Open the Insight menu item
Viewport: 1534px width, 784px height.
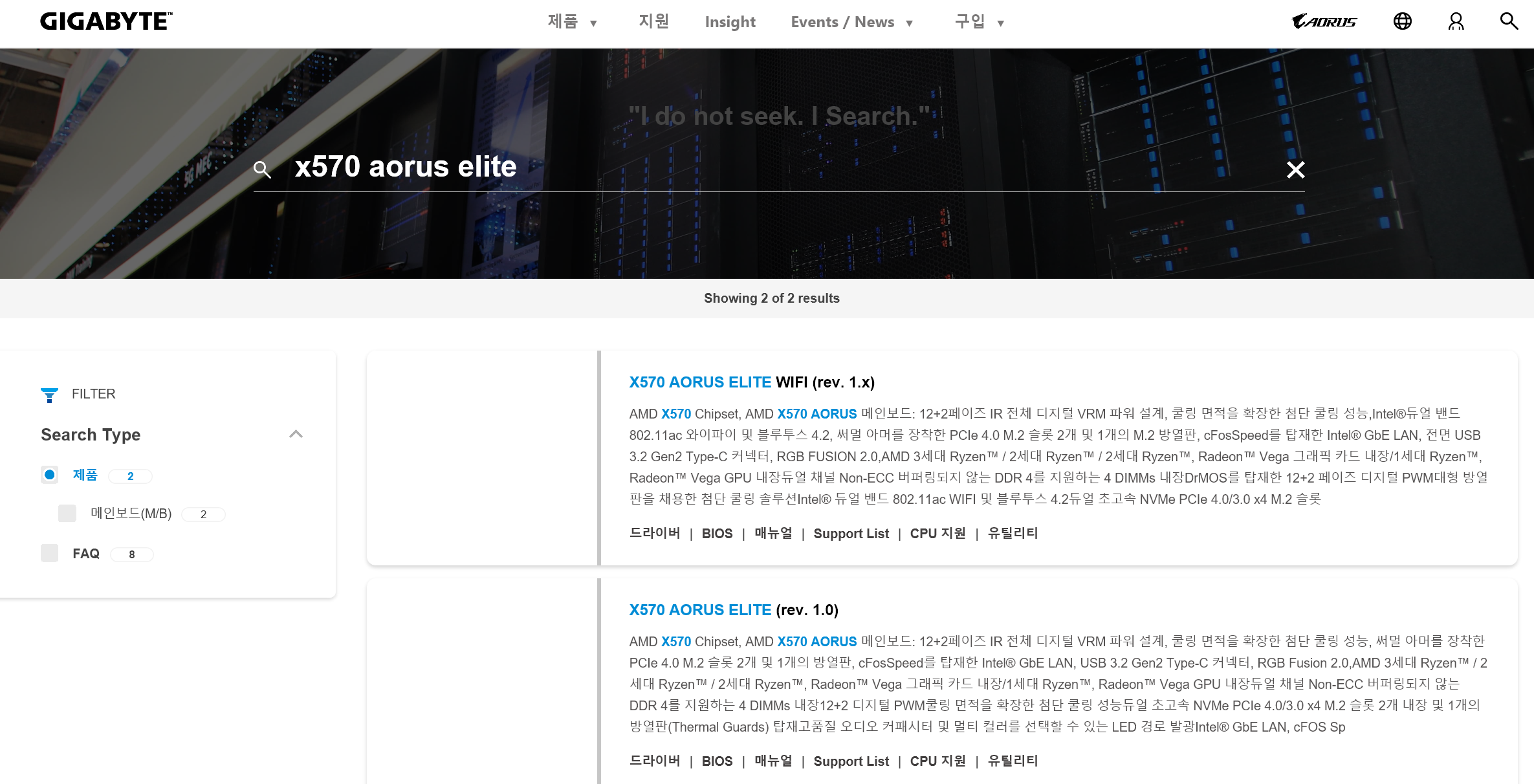[x=730, y=22]
